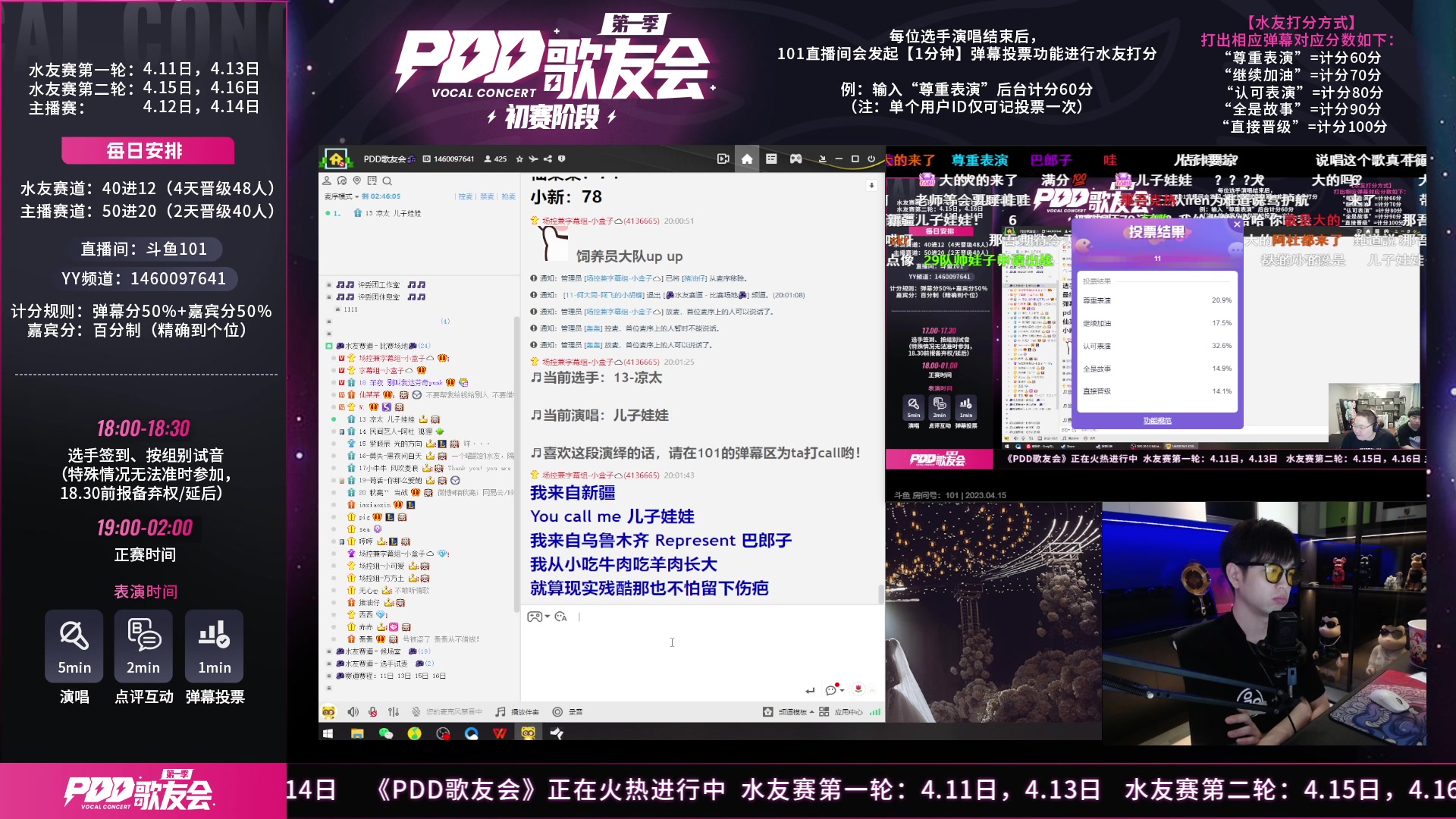Click the YY channel logo house icon

(336, 159)
